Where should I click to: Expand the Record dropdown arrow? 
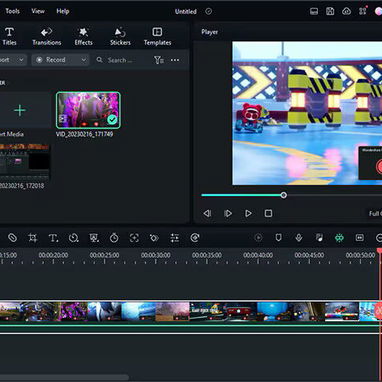tap(84, 60)
